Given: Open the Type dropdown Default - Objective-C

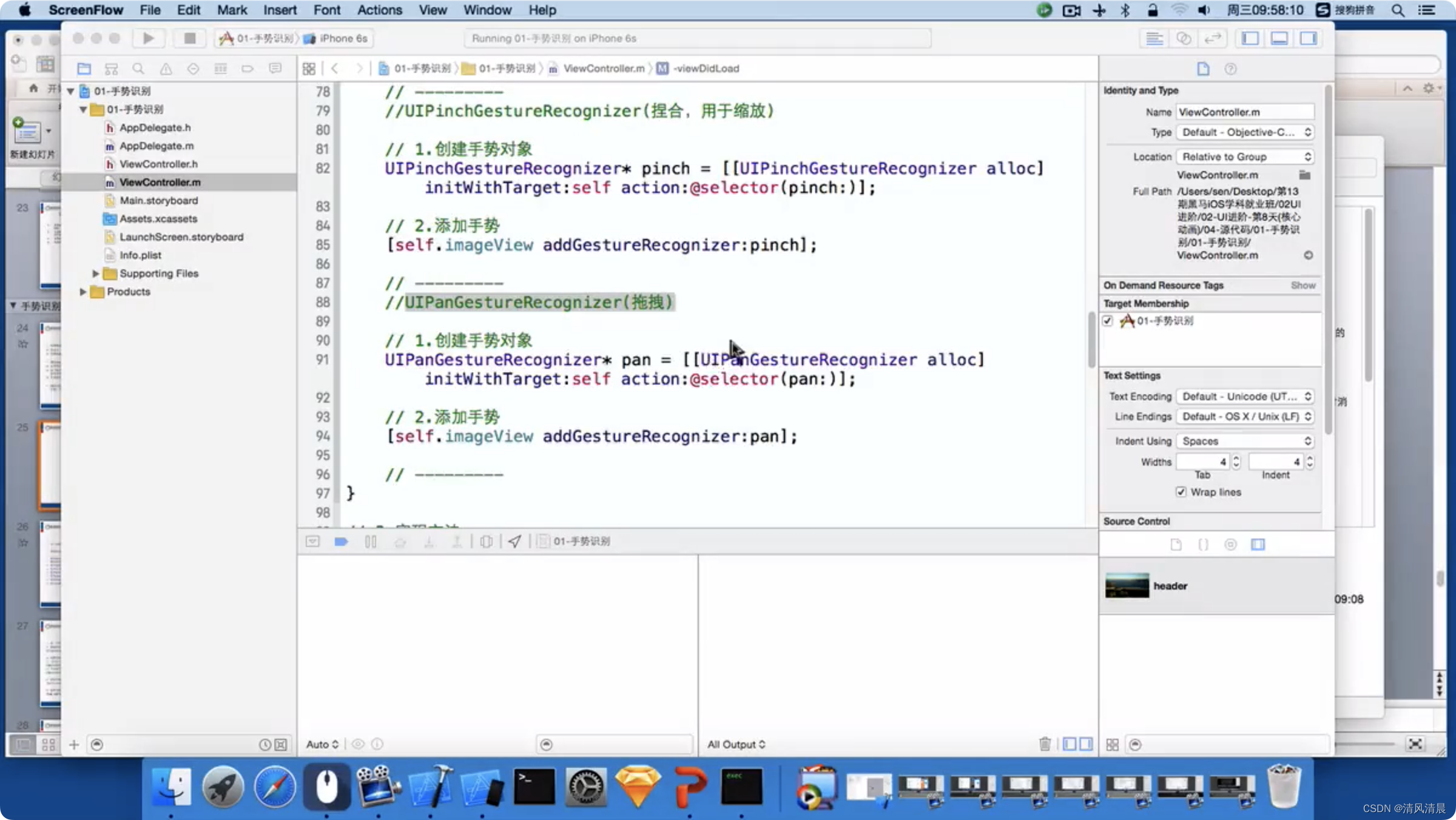Looking at the screenshot, I should (x=1245, y=132).
